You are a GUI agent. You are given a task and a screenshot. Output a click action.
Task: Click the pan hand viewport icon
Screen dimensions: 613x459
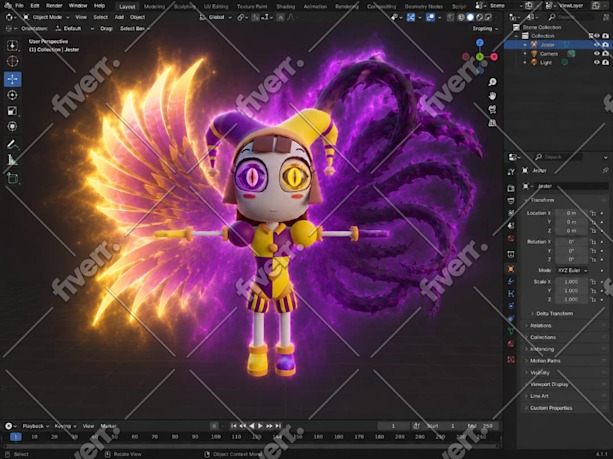[x=492, y=96]
